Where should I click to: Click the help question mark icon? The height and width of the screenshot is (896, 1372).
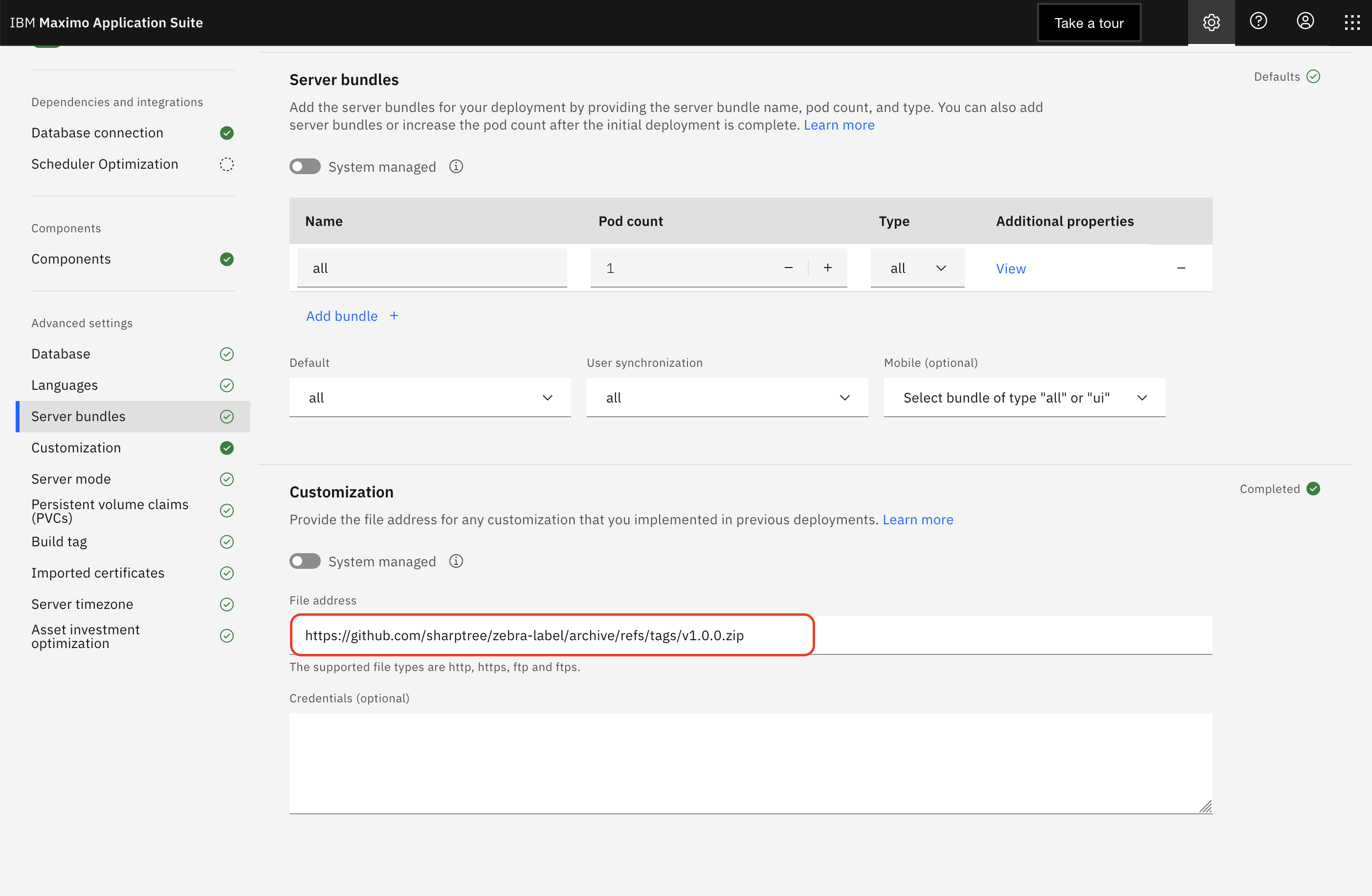pos(1258,22)
